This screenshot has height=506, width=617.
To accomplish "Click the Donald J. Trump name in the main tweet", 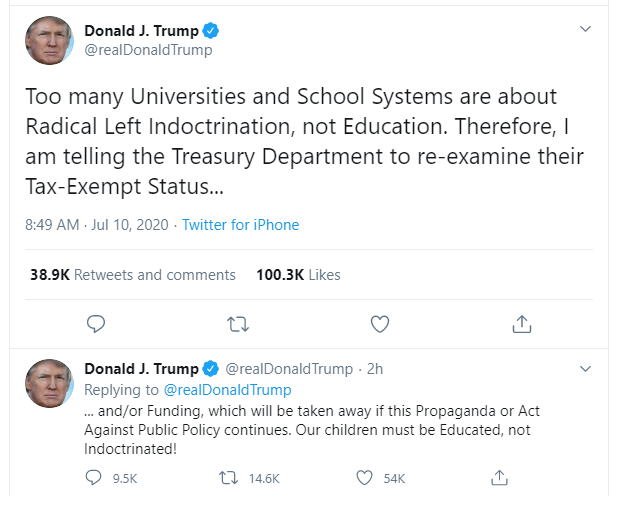I will [141, 31].
